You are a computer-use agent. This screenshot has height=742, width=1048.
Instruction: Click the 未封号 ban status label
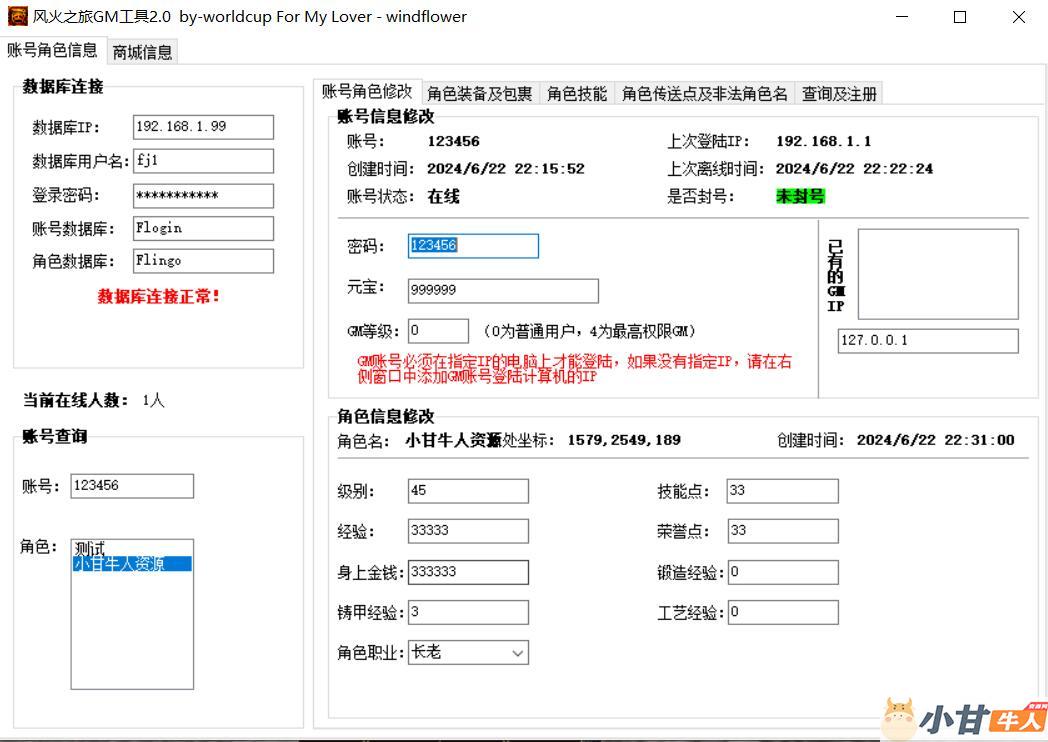800,196
